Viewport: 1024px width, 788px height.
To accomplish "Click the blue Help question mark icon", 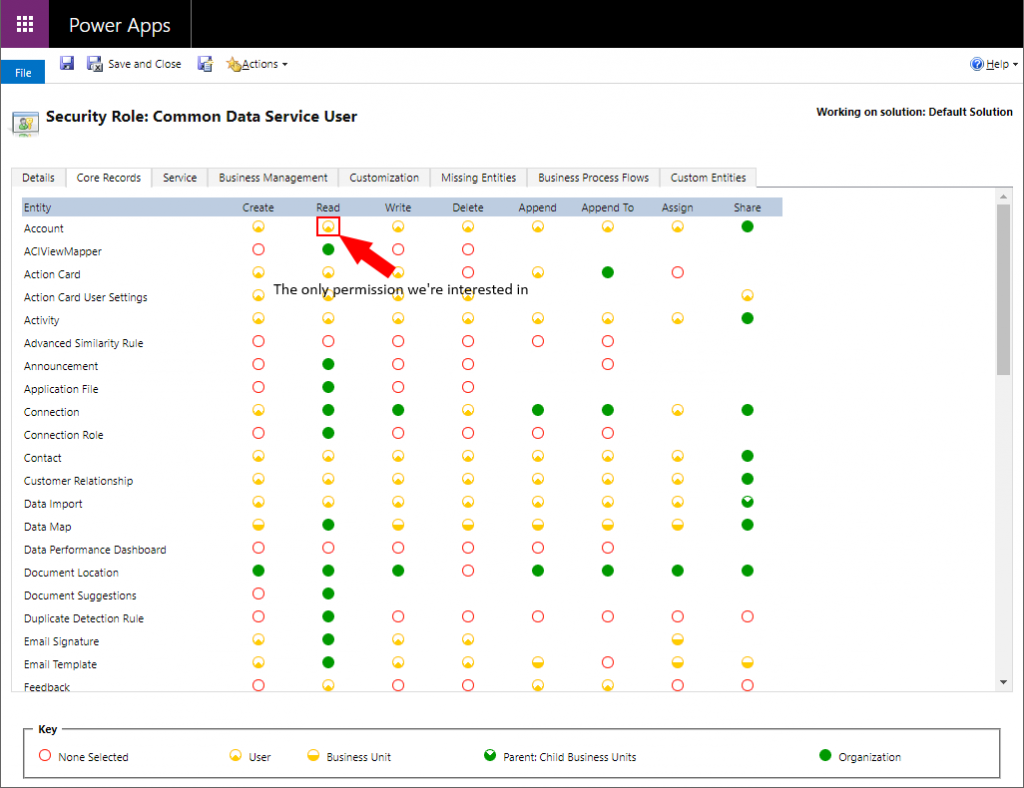I will (977, 64).
